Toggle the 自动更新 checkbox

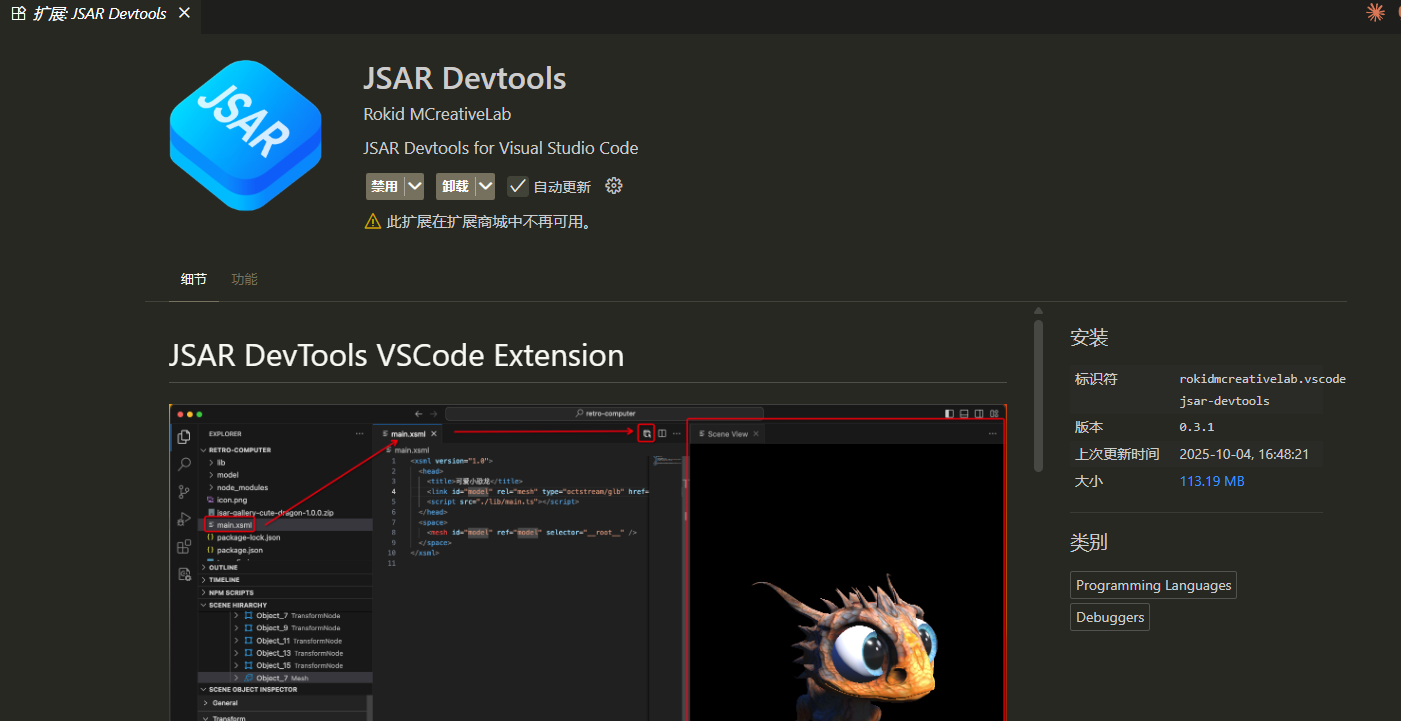tap(517, 186)
